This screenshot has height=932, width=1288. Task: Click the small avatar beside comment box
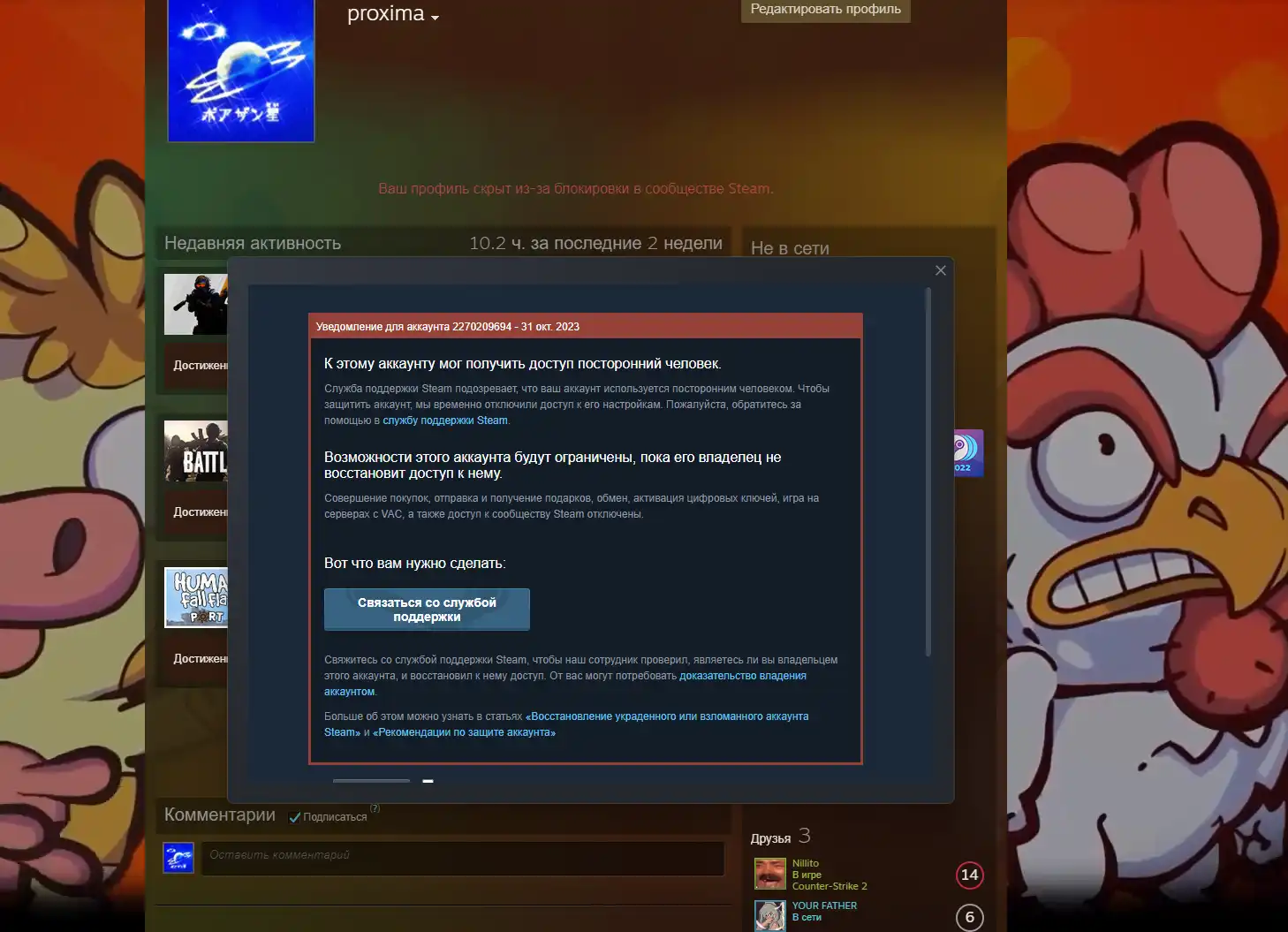[x=178, y=858]
